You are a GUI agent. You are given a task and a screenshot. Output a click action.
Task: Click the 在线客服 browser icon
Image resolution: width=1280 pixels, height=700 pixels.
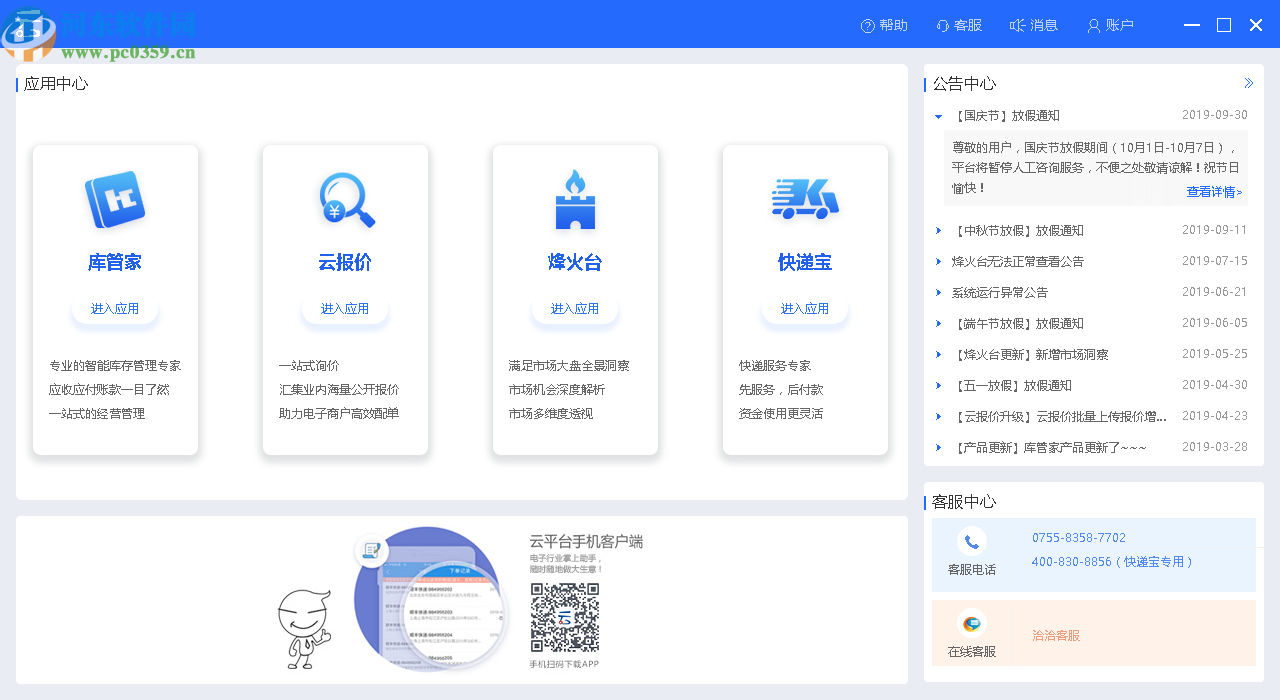point(970,621)
